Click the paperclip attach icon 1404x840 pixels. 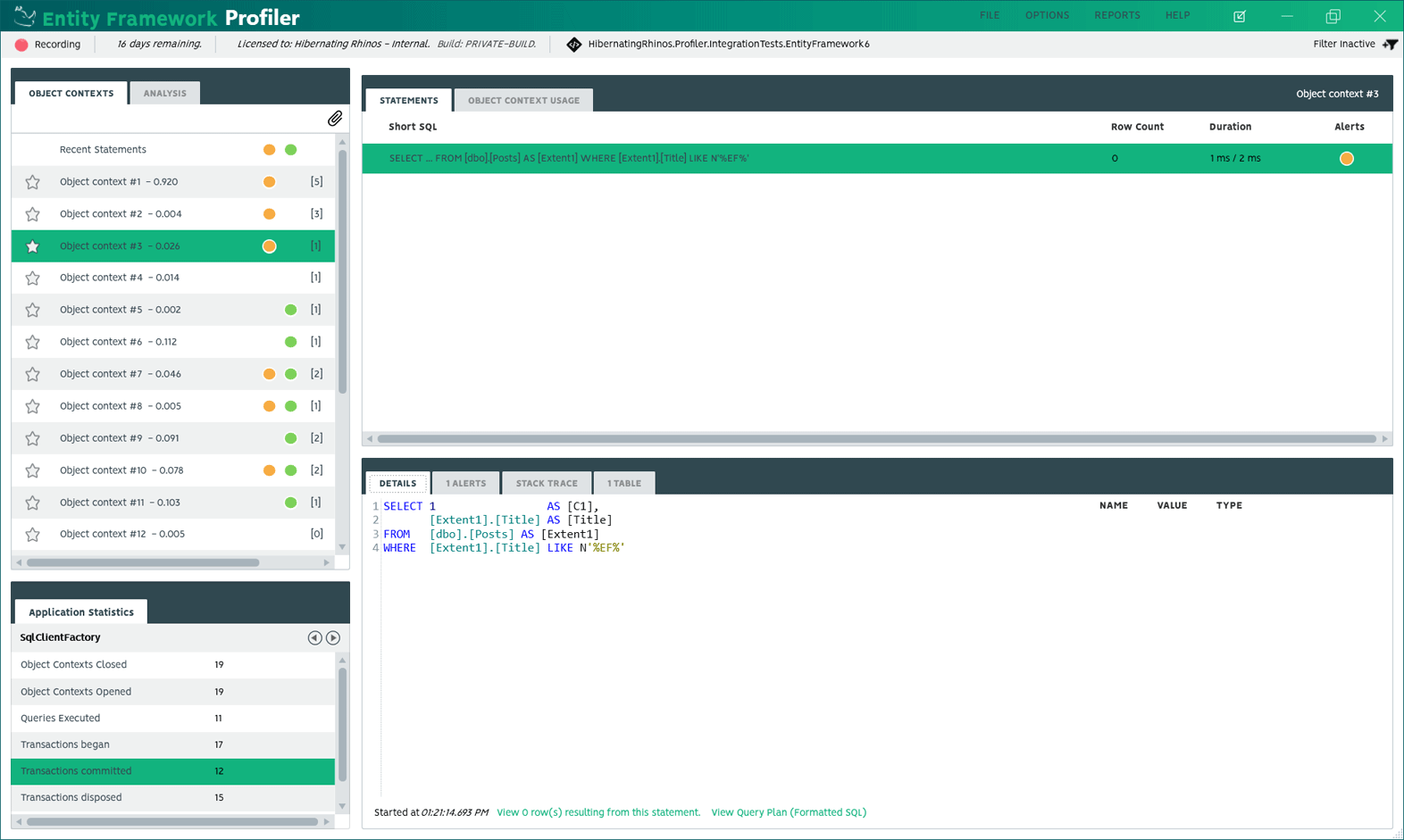(x=335, y=119)
